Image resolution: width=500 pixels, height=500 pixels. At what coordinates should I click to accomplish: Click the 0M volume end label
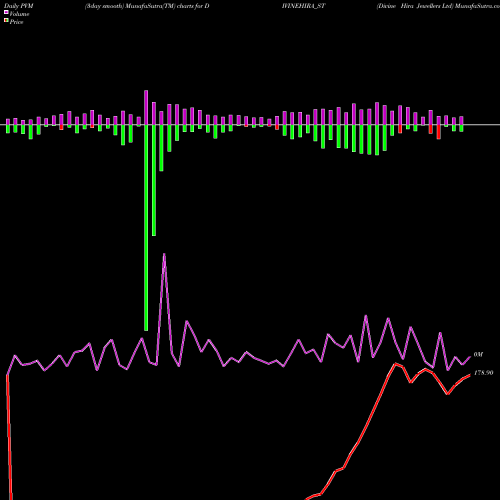(478, 355)
